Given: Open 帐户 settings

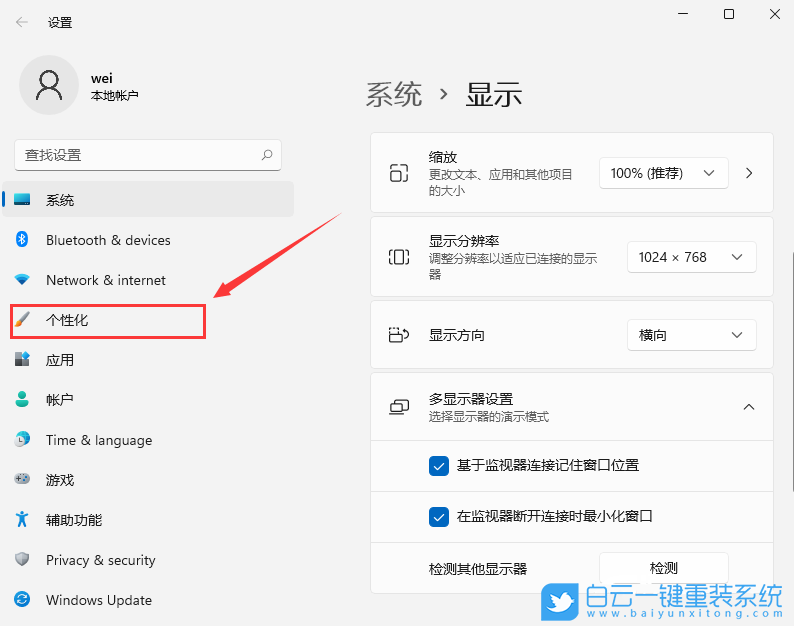Looking at the screenshot, I should click(x=148, y=400).
